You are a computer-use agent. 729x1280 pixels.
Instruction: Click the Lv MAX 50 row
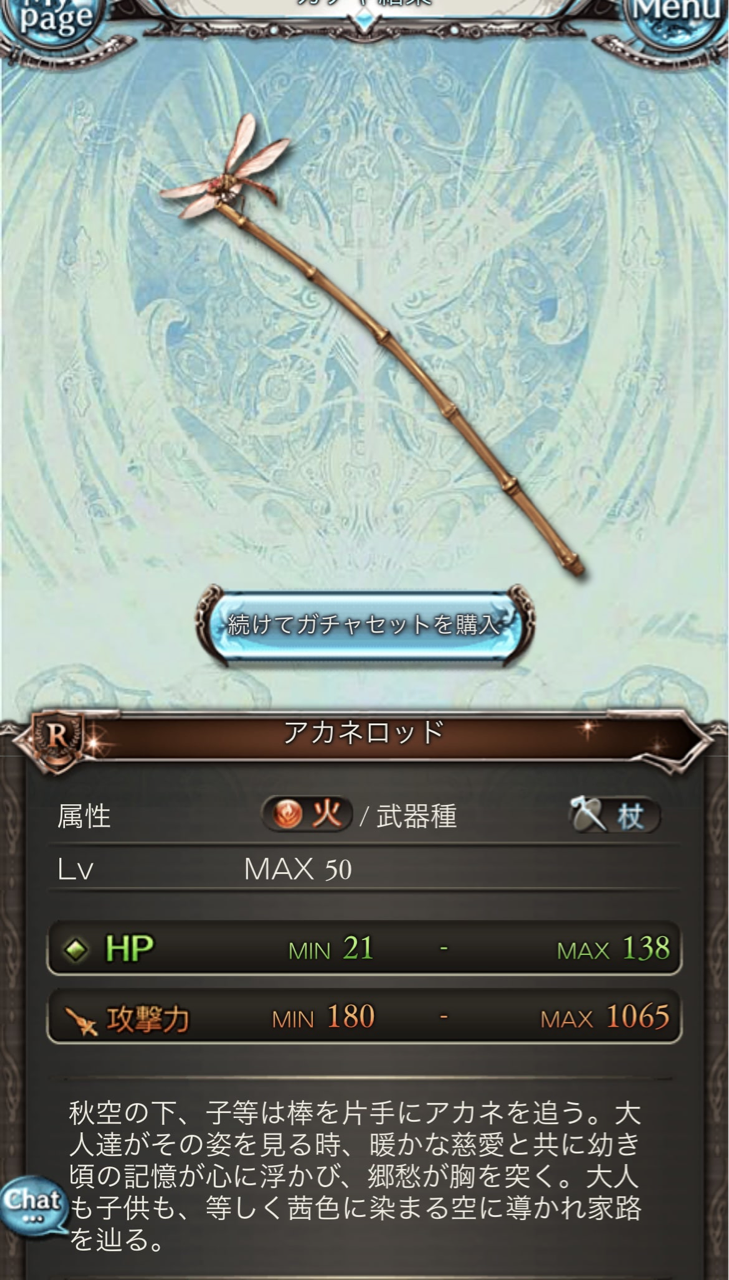click(x=364, y=869)
